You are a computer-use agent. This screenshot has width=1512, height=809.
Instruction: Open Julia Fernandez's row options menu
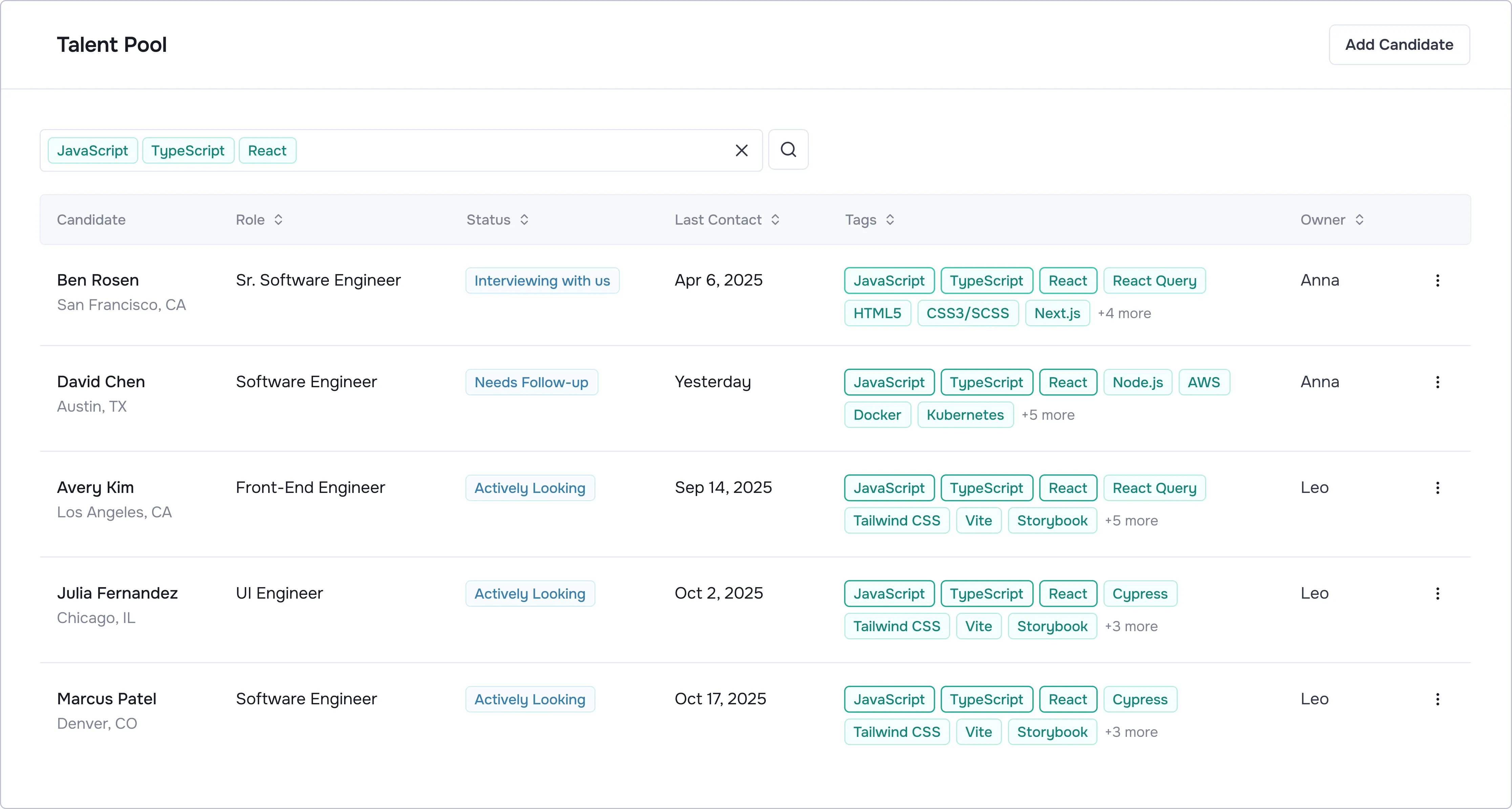click(1437, 594)
